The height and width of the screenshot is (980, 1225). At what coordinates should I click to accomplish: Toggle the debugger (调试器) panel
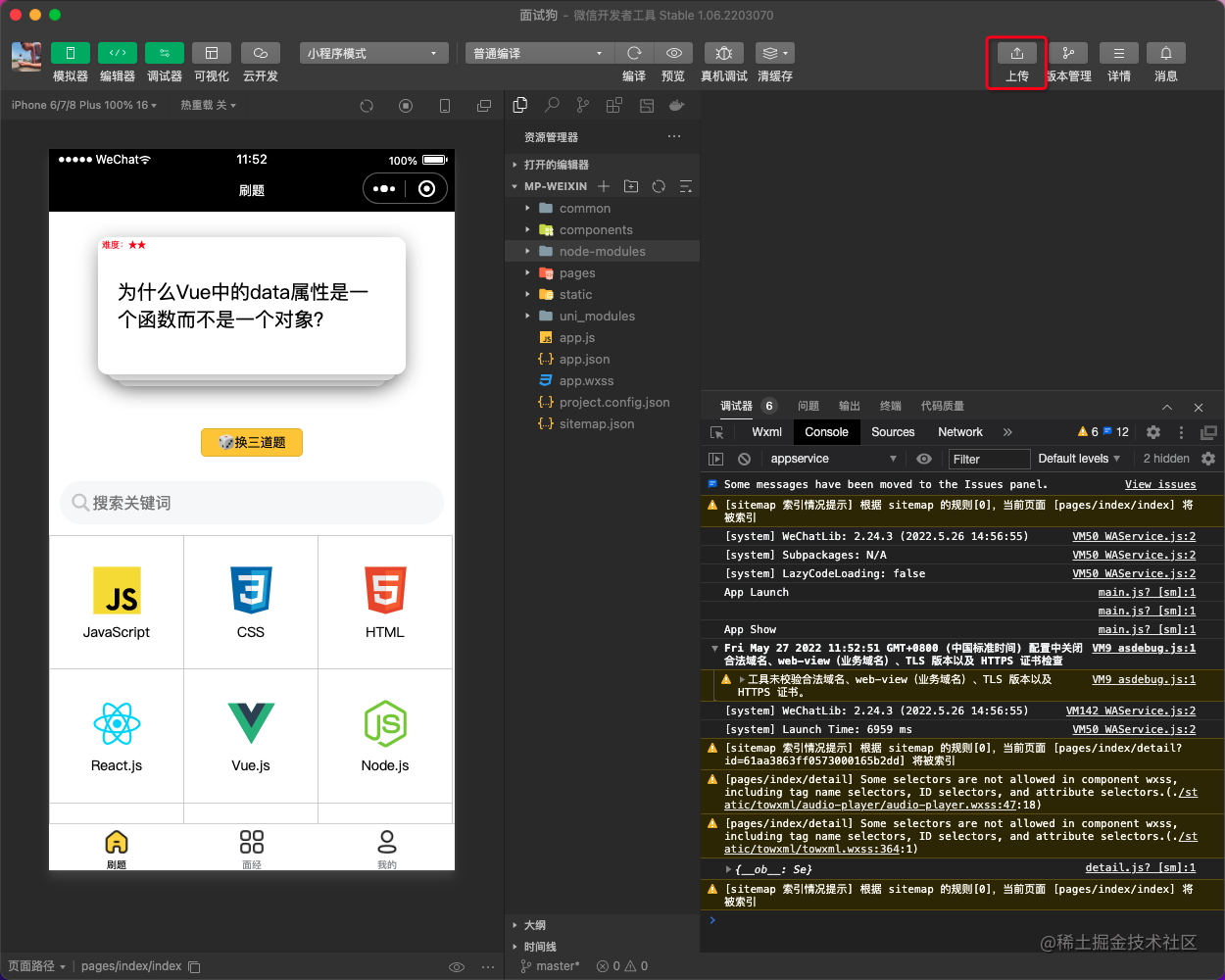click(165, 53)
